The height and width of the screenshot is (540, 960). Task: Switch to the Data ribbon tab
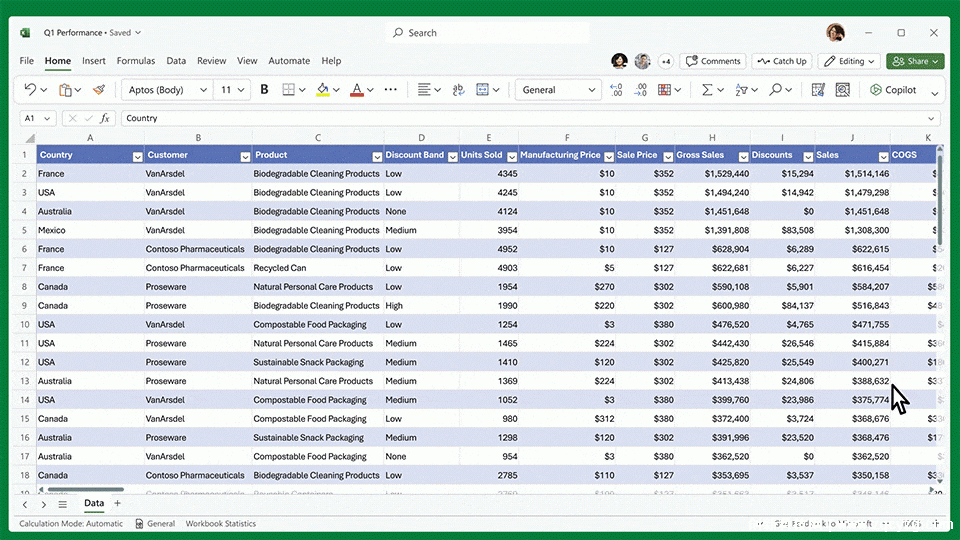[176, 61]
